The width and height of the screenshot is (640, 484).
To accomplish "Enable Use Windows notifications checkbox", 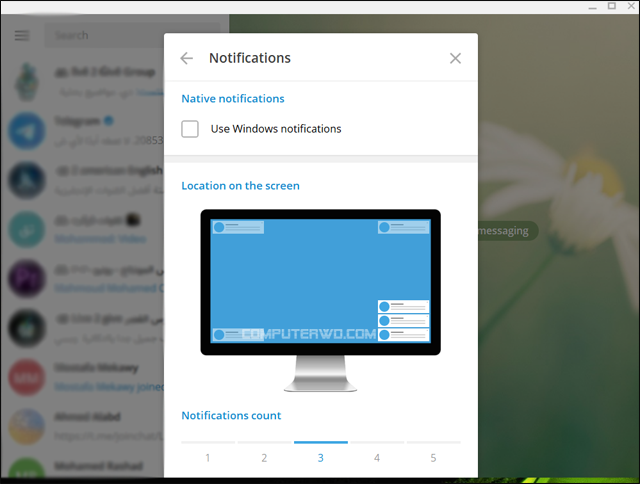I will (190, 129).
